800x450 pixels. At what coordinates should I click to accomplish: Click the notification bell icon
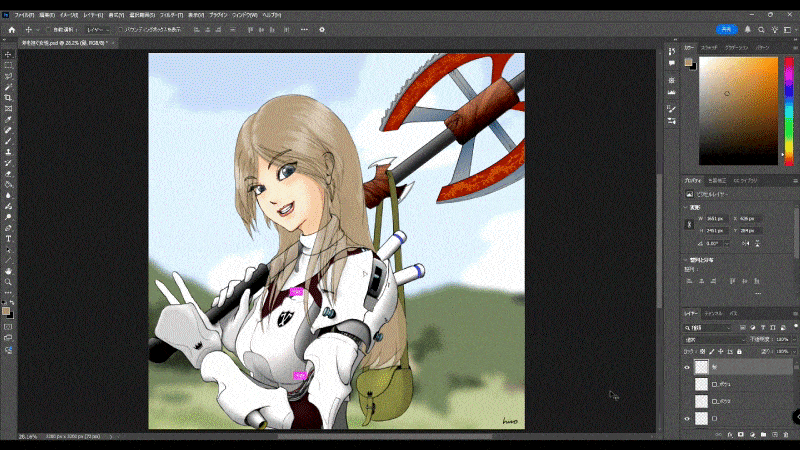pos(747,30)
